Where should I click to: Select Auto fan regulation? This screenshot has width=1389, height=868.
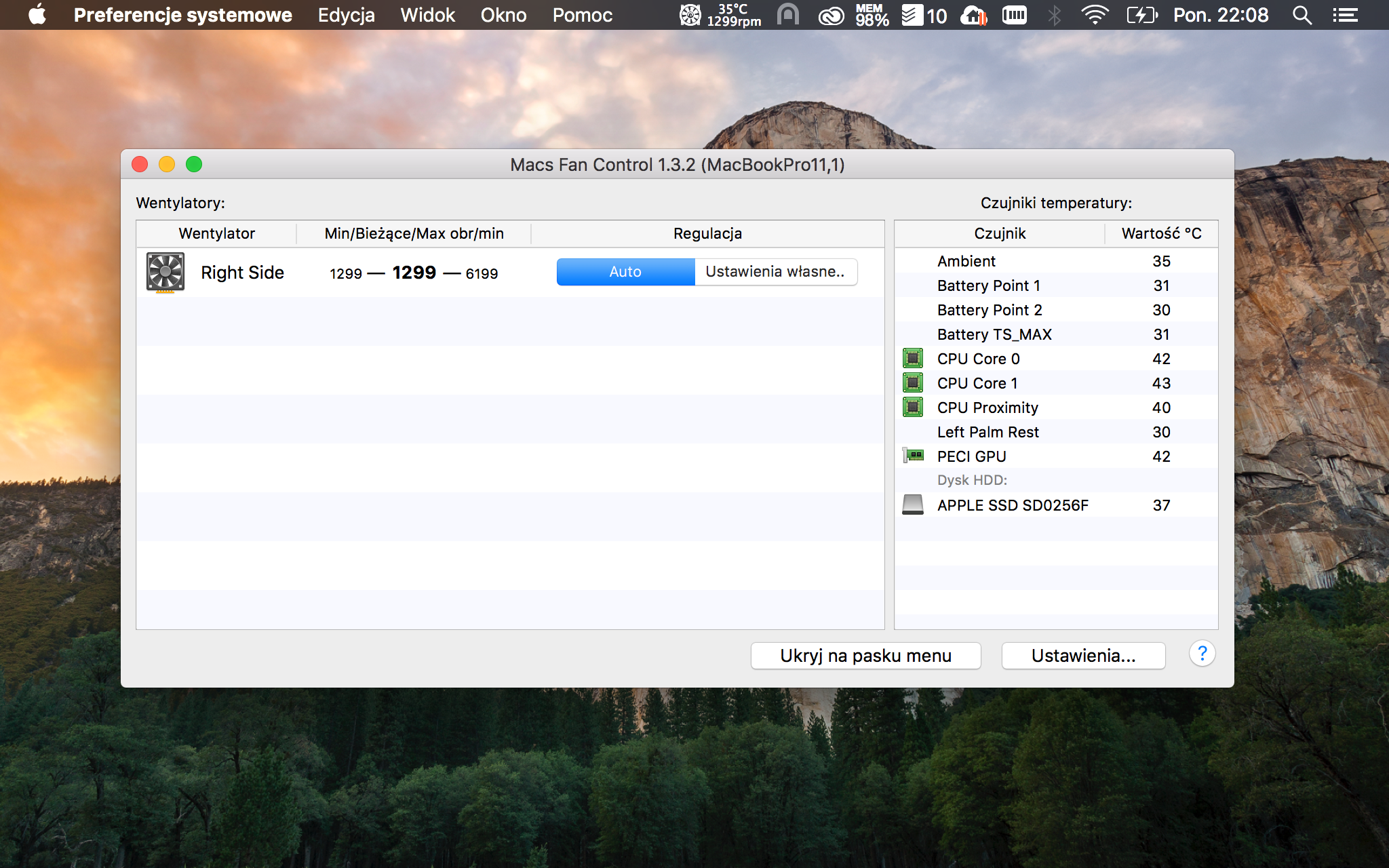[625, 272]
